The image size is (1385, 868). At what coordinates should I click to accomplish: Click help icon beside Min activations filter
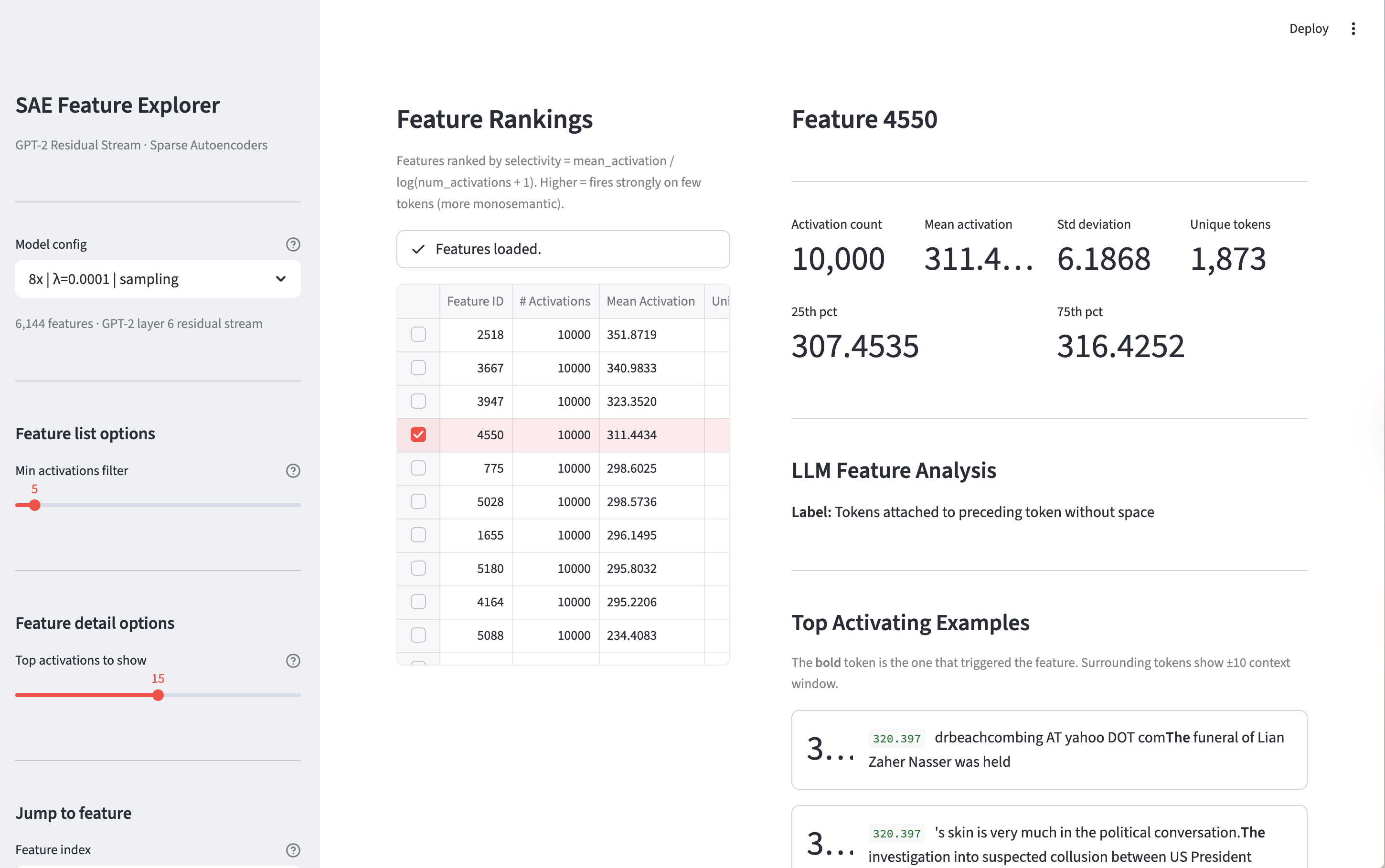pyautogui.click(x=293, y=471)
